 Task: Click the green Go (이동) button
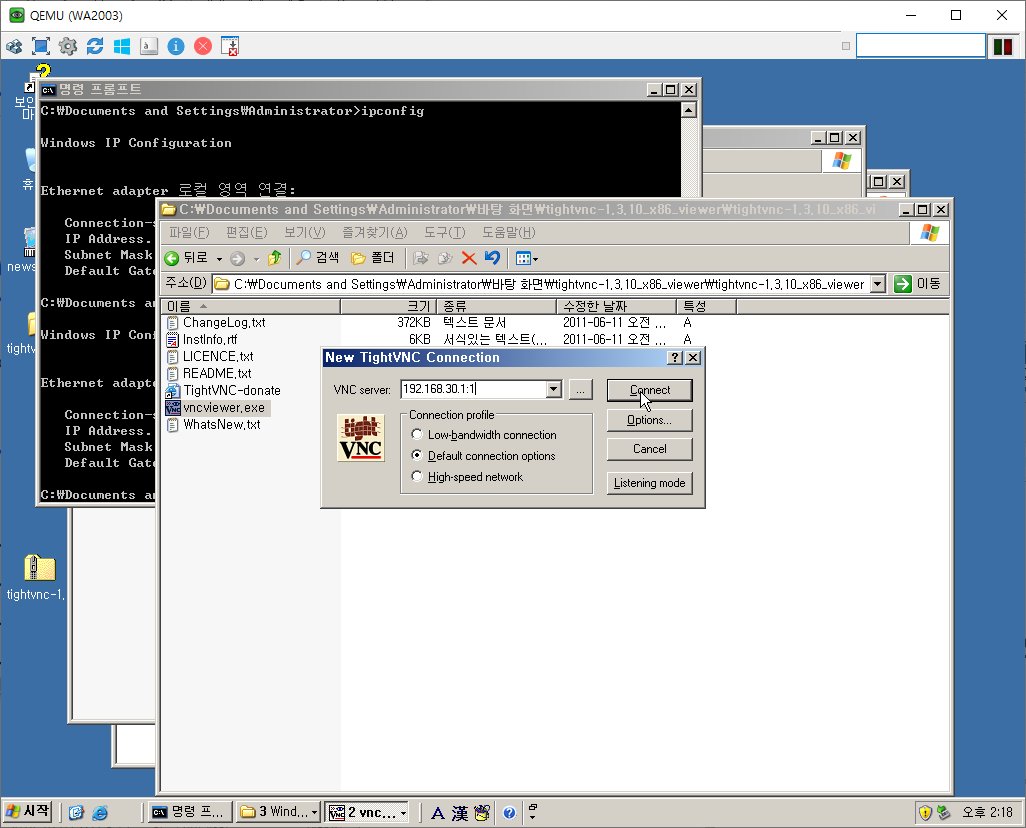click(917, 284)
